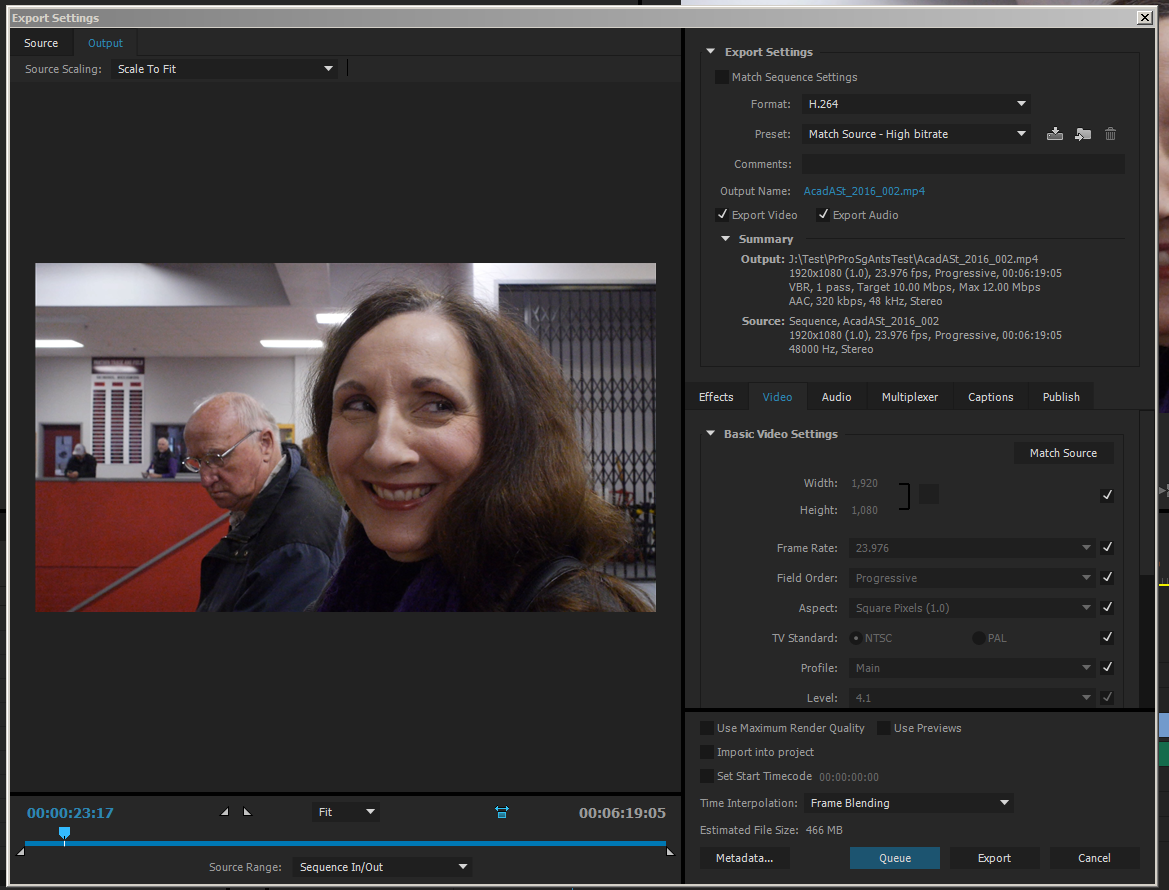Click the Save Preset icon
The height and width of the screenshot is (890, 1169).
(1054, 133)
